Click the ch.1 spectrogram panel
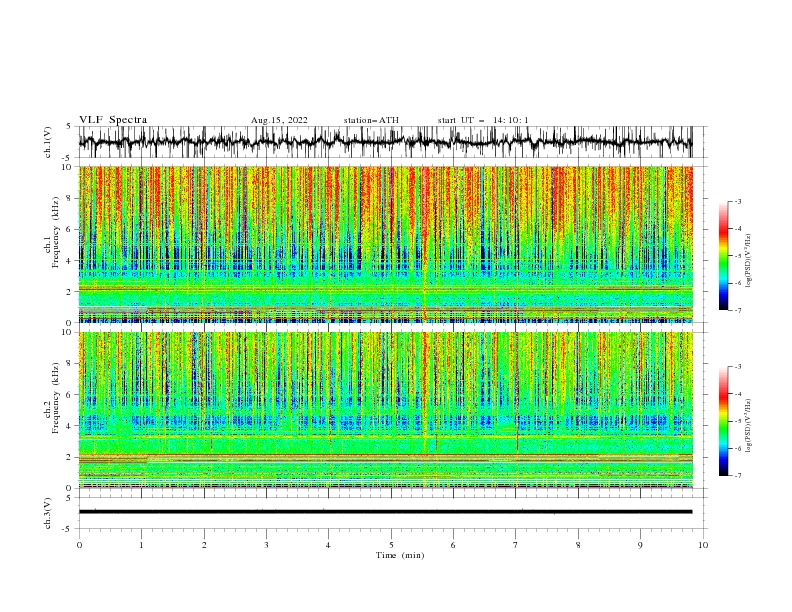792x612 pixels. 385,244
